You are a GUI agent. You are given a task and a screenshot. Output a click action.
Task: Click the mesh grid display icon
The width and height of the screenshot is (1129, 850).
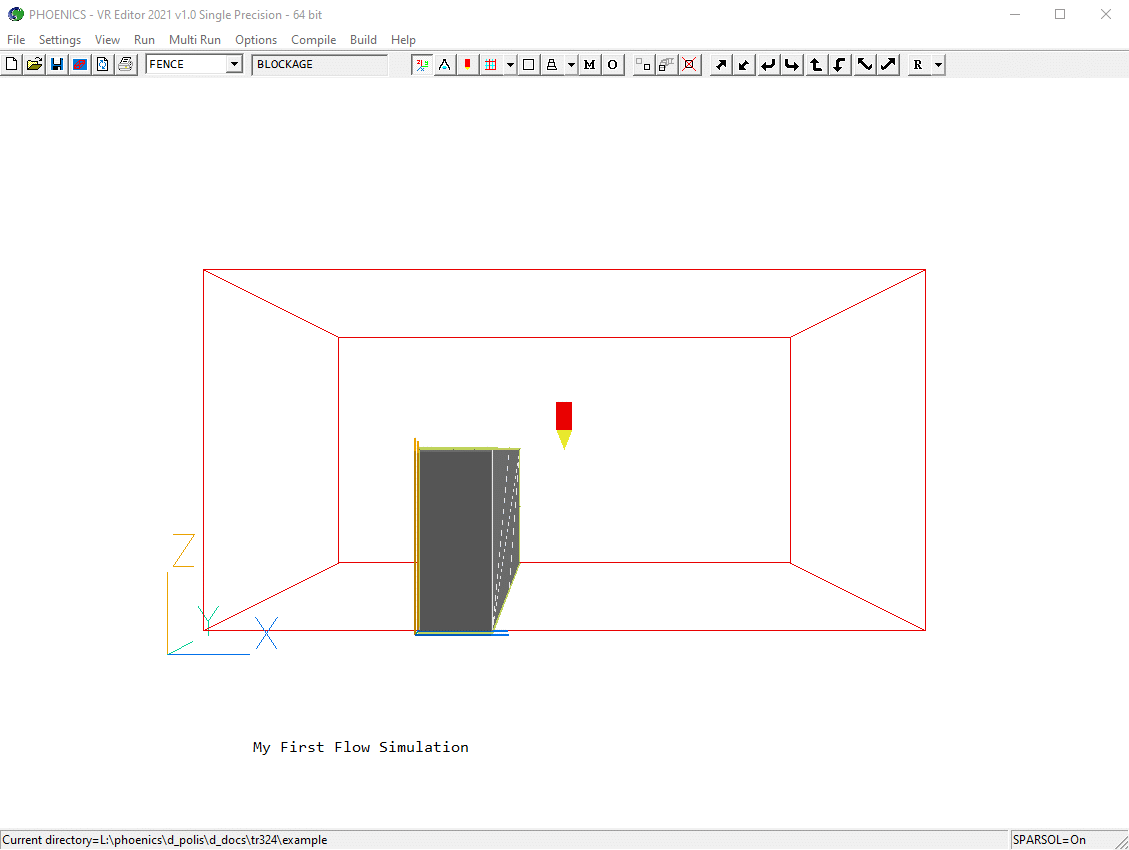pos(490,65)
